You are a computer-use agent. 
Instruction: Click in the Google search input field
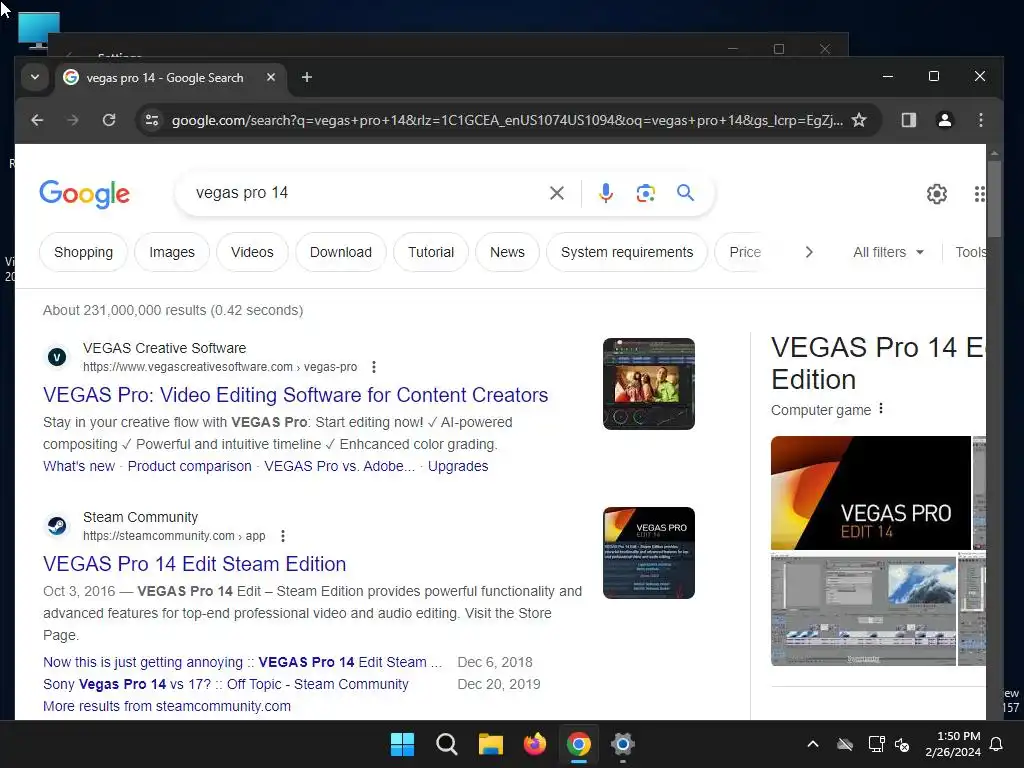[x=366, y=193]
